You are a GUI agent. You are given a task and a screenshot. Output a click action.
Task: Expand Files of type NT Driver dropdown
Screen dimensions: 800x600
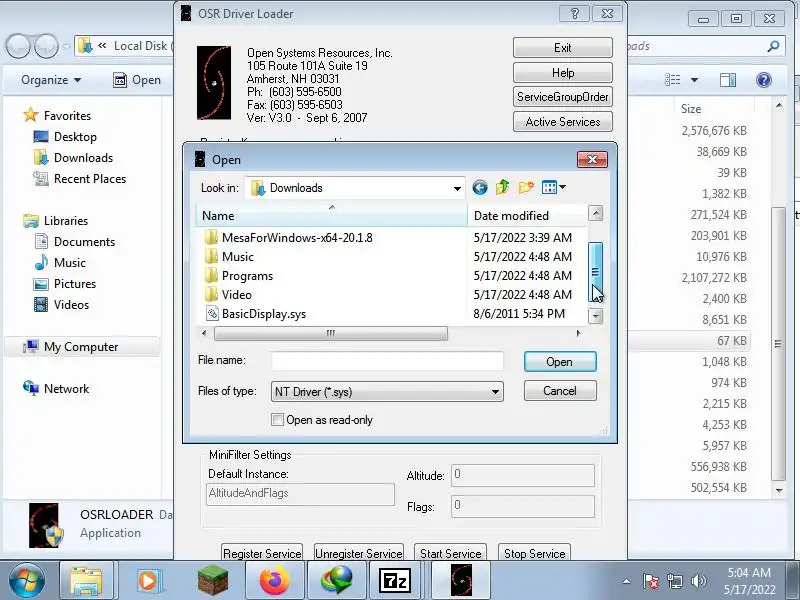495,392
